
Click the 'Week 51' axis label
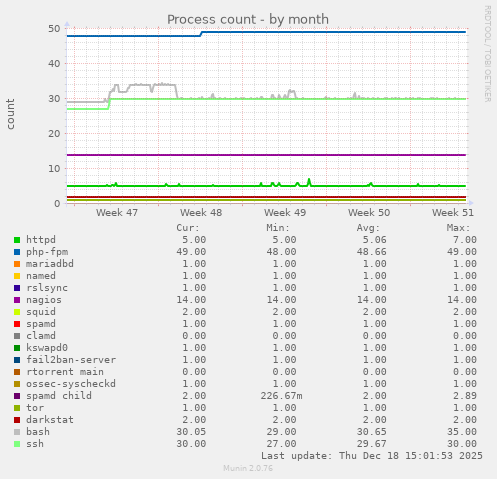pos(453,213)
